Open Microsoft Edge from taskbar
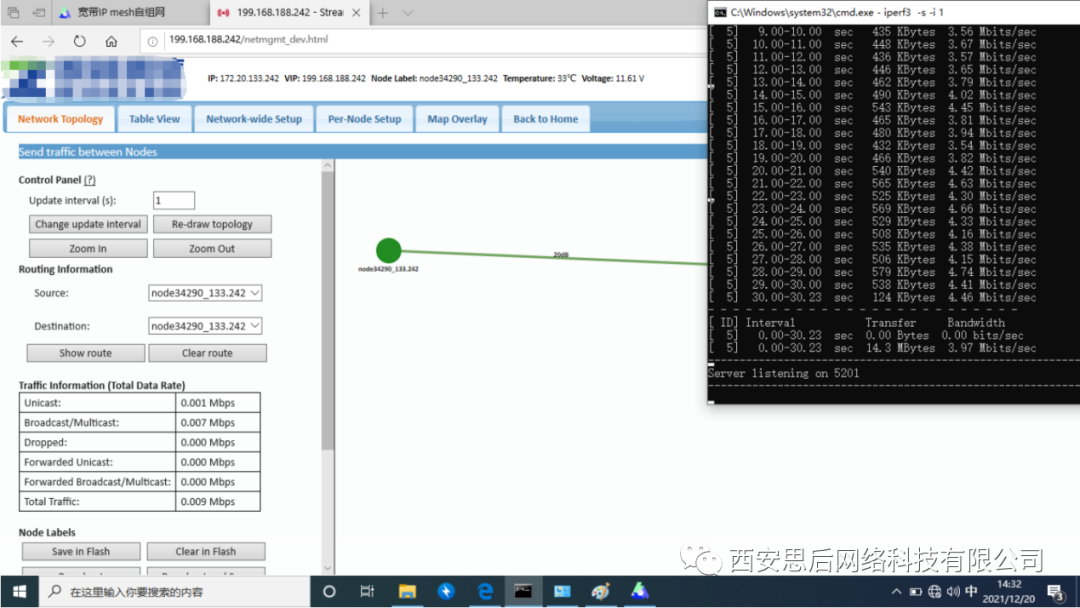1080x608 pixels. click(485, 591)
